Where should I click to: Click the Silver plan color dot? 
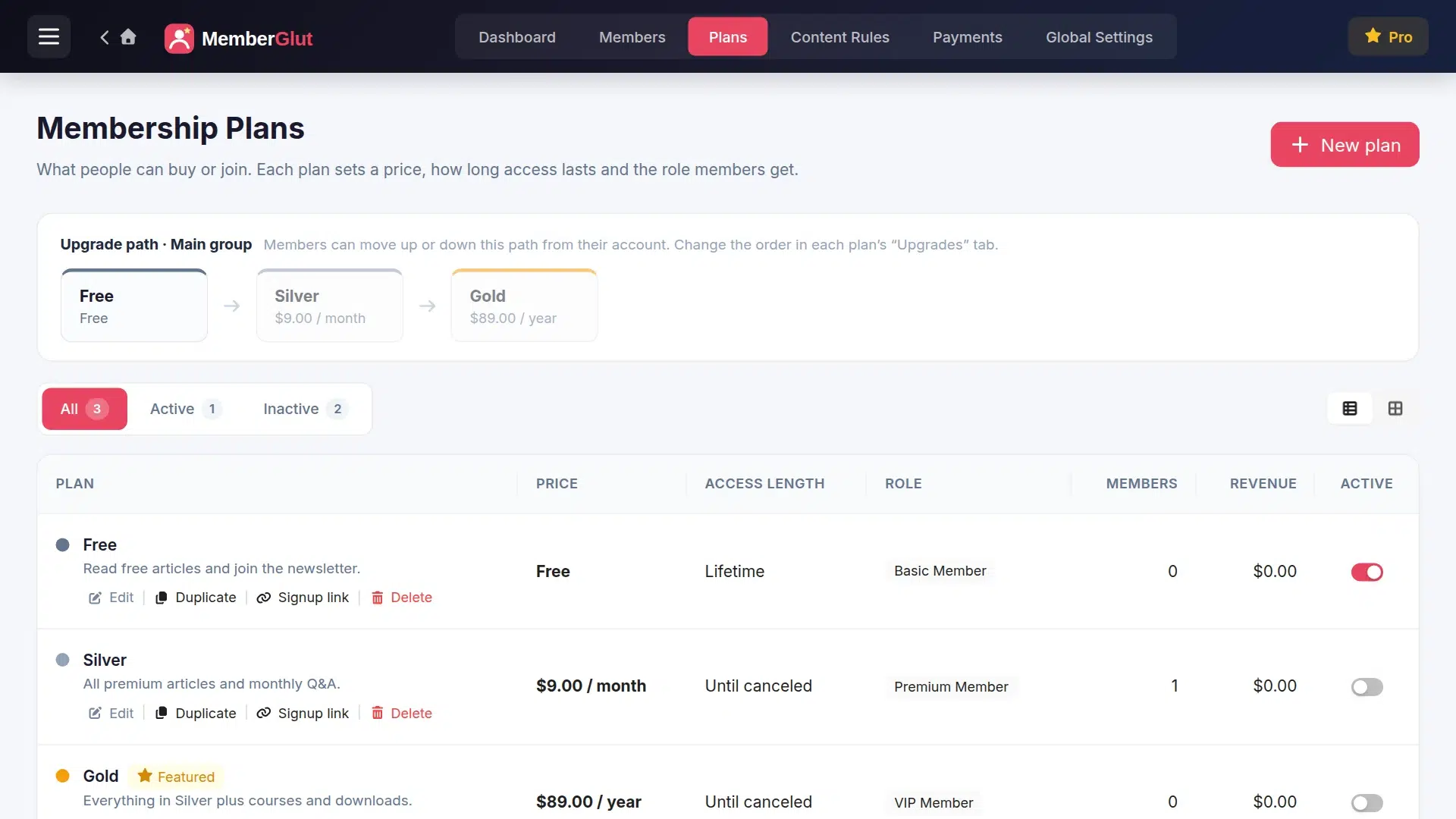[63, 661]
